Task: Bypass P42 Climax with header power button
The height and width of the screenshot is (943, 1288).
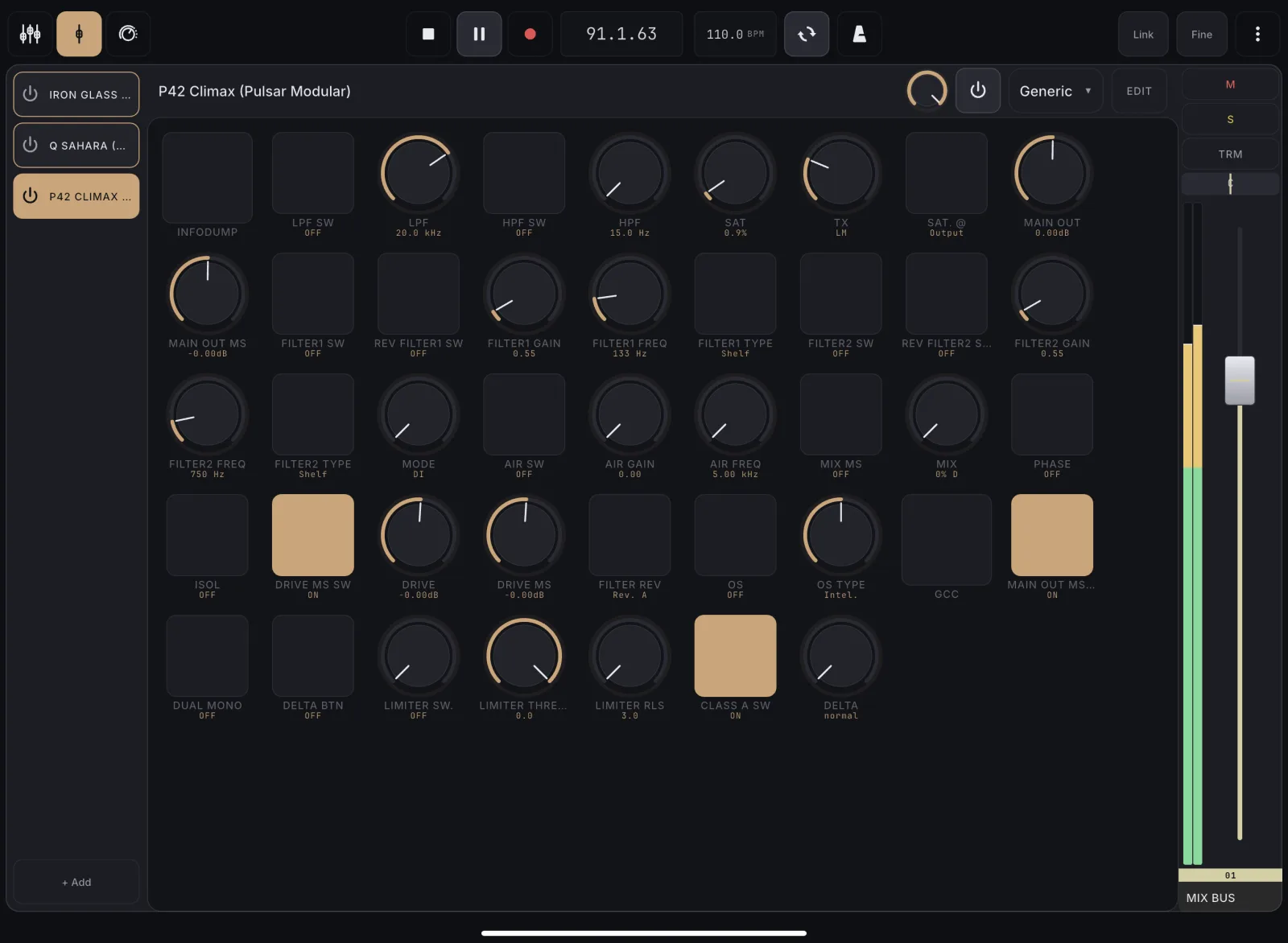Action: point(978,90)
